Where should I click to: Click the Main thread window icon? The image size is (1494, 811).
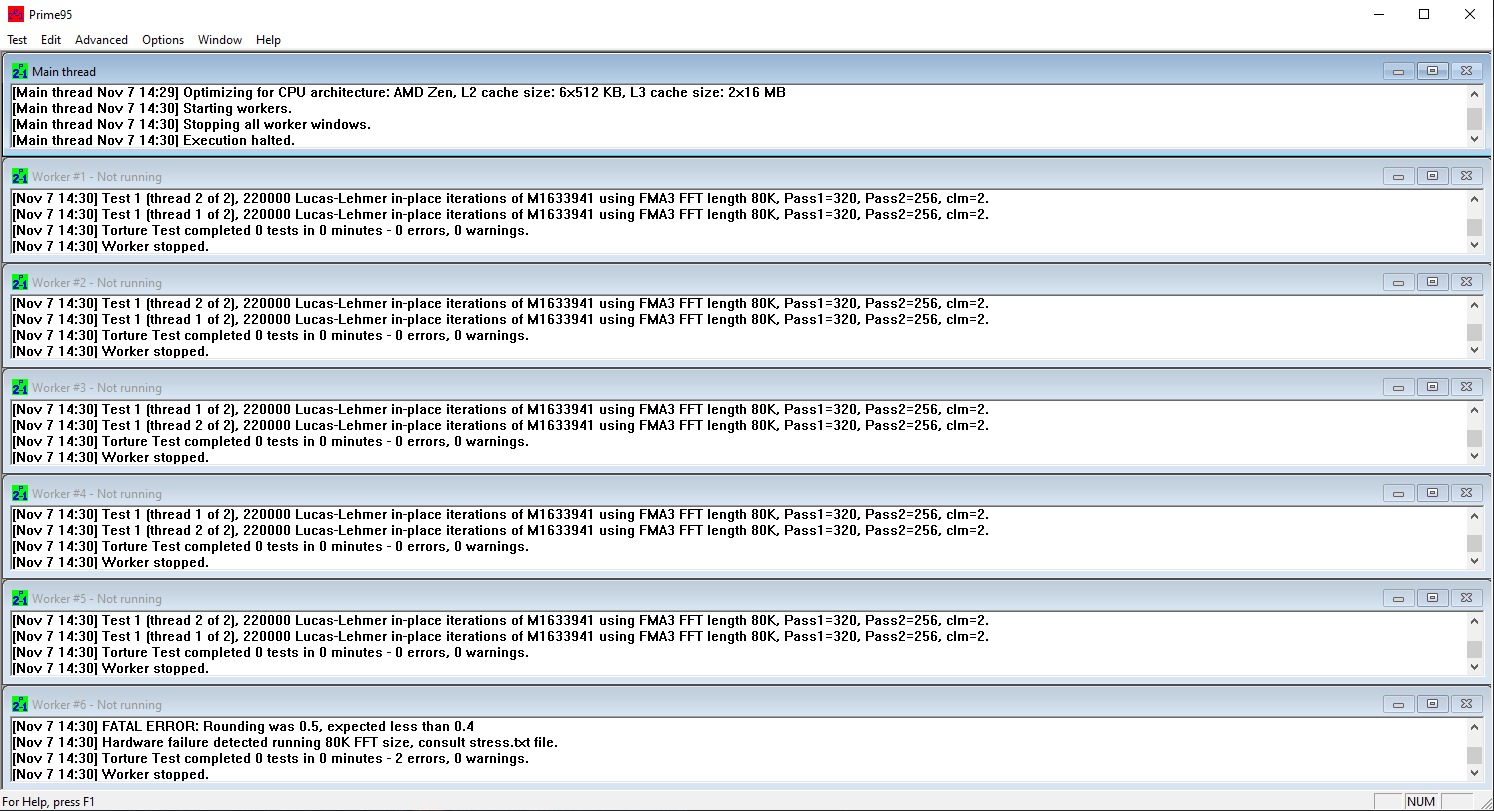click(20, 71)
